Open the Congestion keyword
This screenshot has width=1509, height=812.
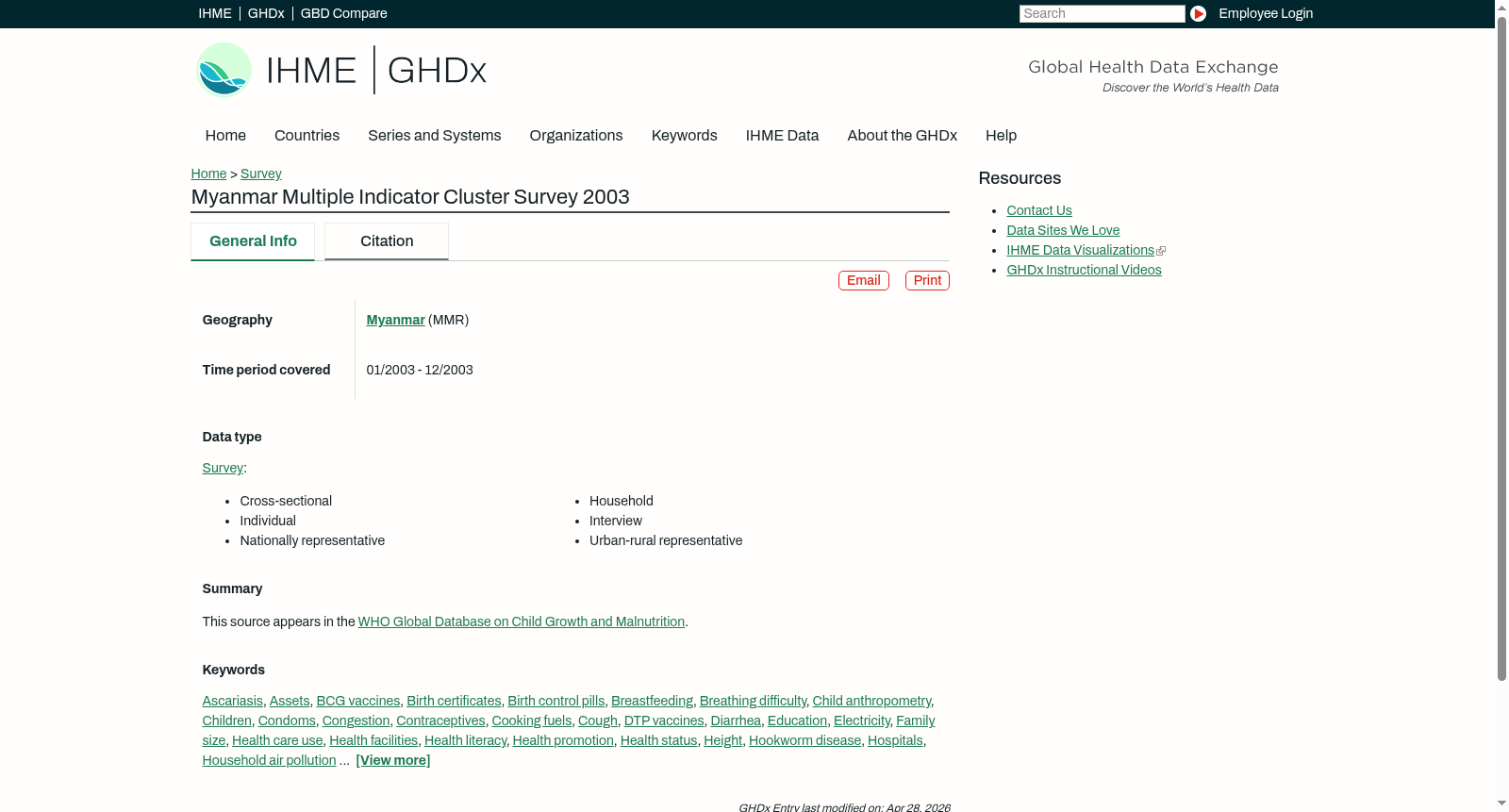tap(356, 721)
